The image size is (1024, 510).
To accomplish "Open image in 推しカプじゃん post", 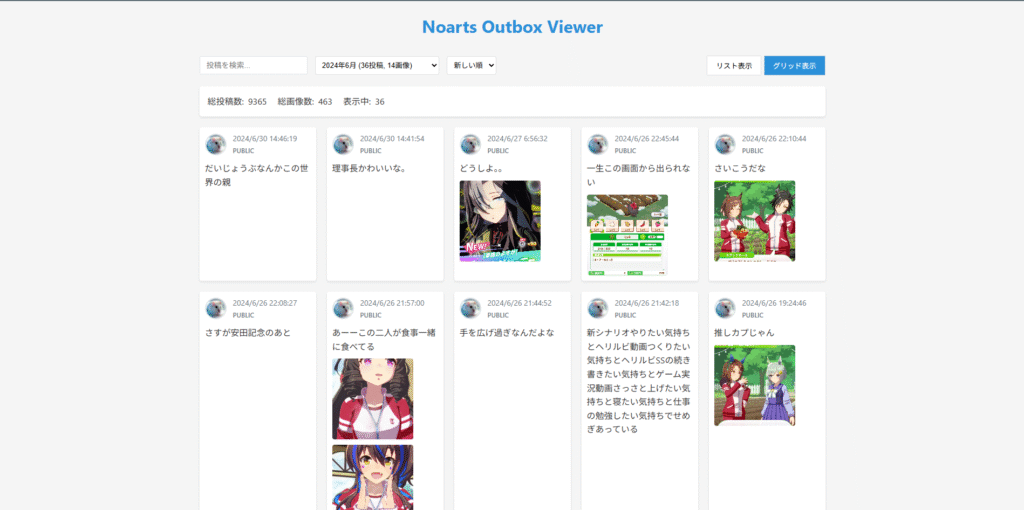I will 754,385.
